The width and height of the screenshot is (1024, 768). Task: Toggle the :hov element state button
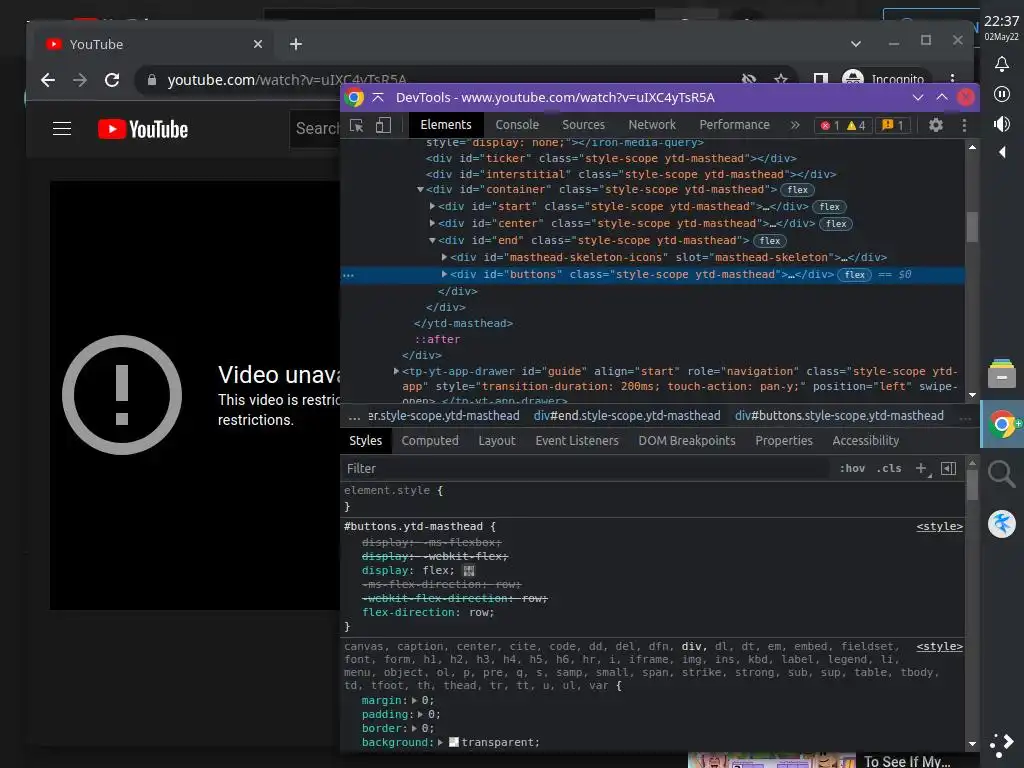coord(852,468)
